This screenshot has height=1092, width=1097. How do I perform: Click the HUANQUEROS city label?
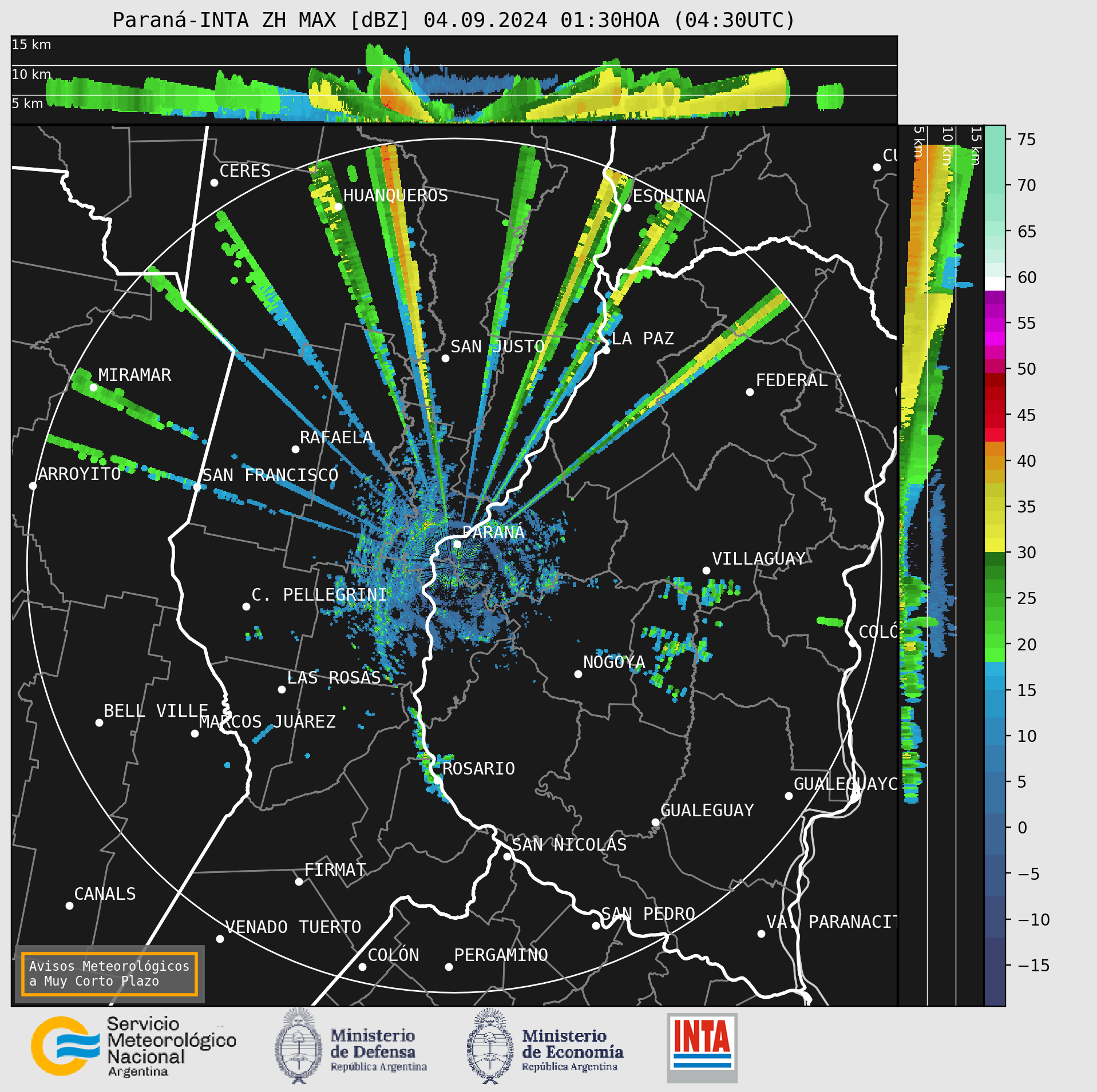click(x=395, y=196)
